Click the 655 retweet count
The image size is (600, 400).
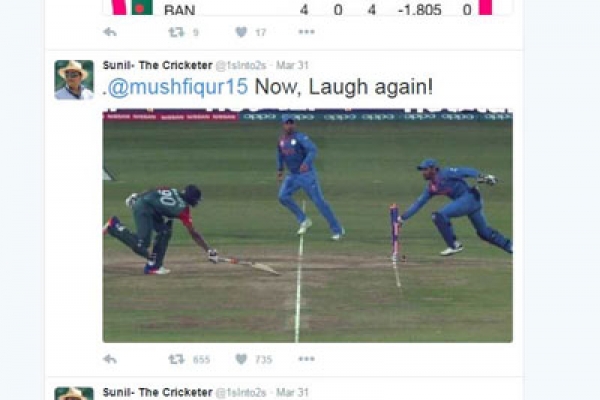coord(201,359)
